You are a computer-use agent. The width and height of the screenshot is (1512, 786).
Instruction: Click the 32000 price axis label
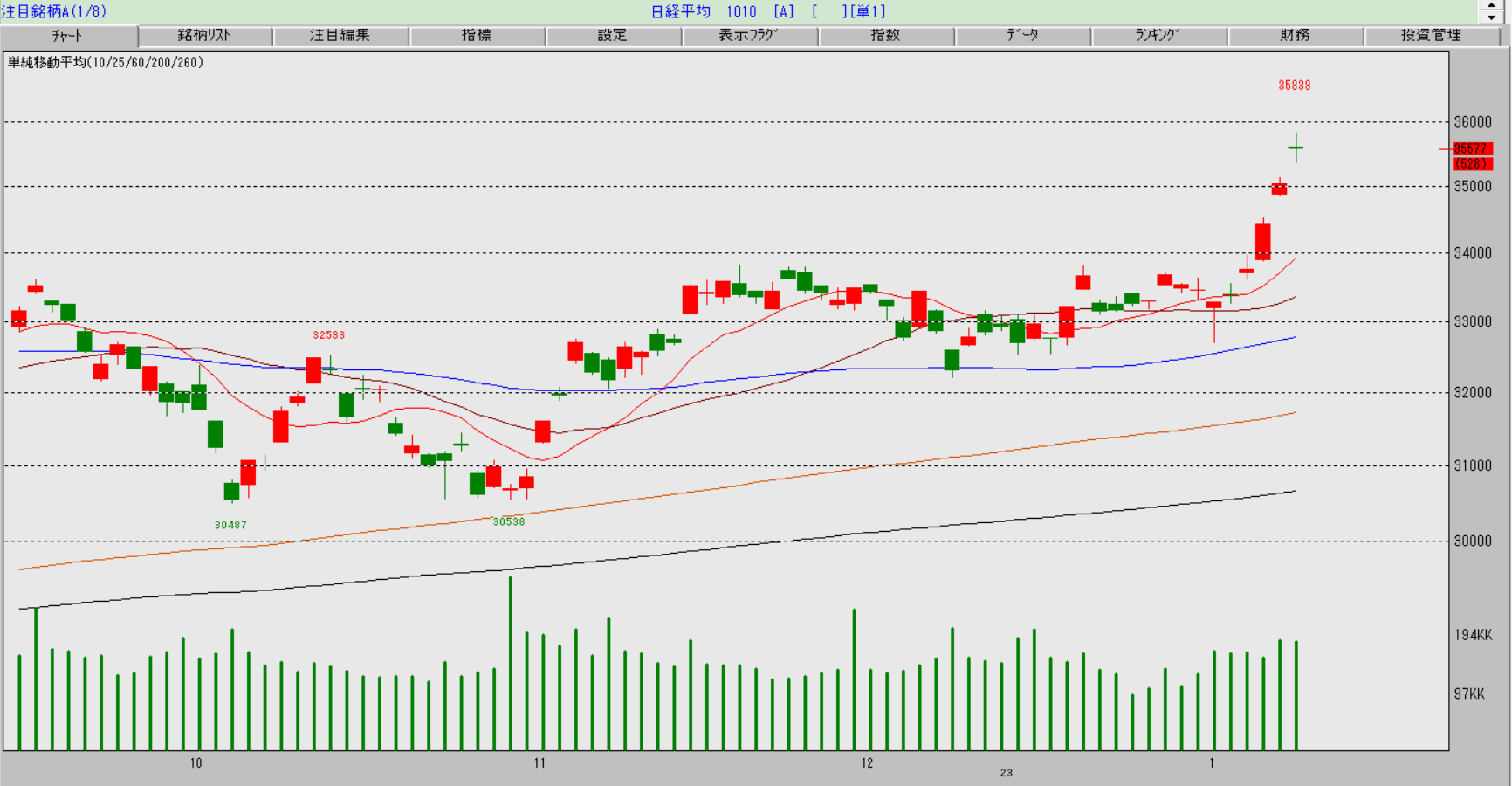coord(1473,393)
